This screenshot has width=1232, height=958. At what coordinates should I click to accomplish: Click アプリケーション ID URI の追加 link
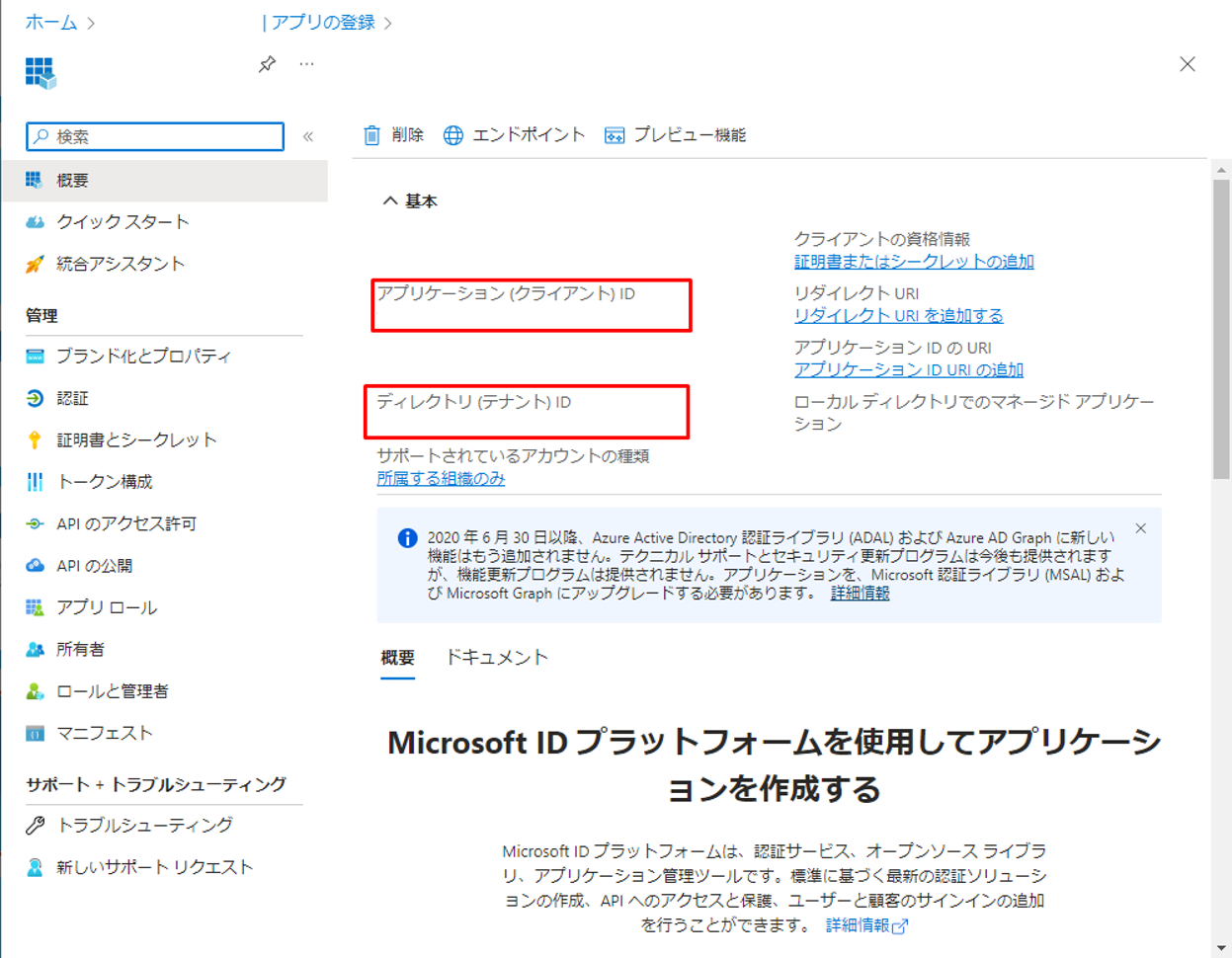tap(908, 369)
